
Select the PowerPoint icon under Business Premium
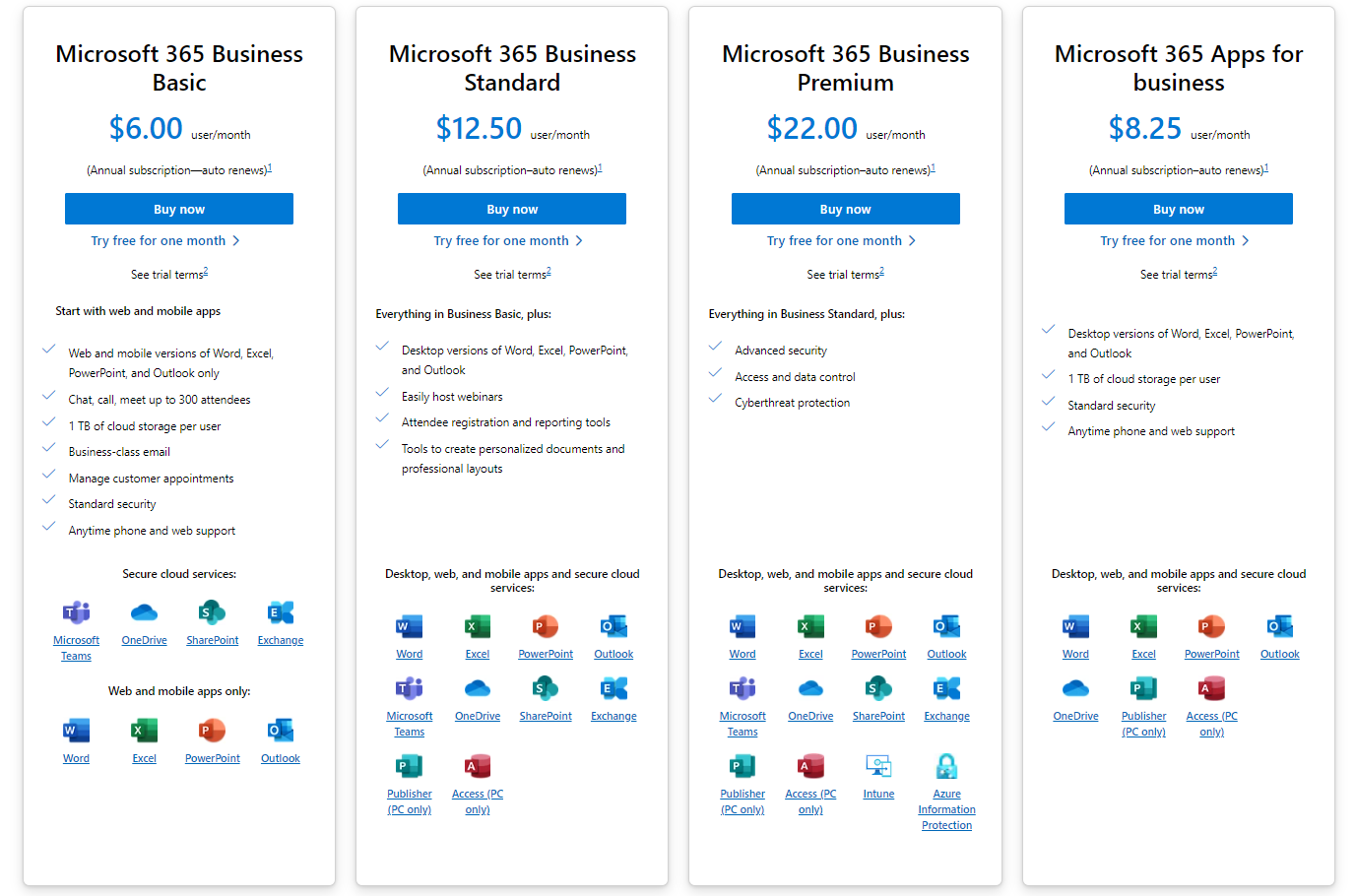coord(878,627)
